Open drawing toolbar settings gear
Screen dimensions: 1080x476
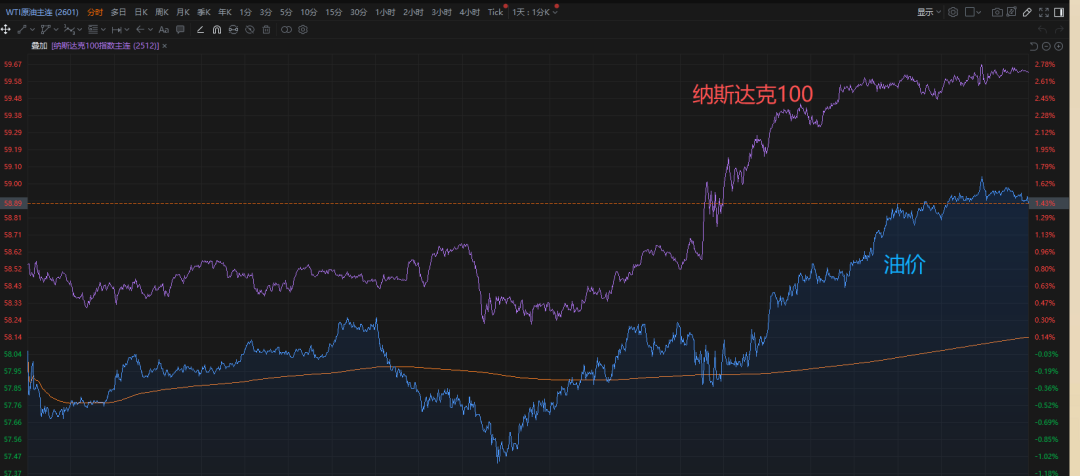(x=302, y=30)
